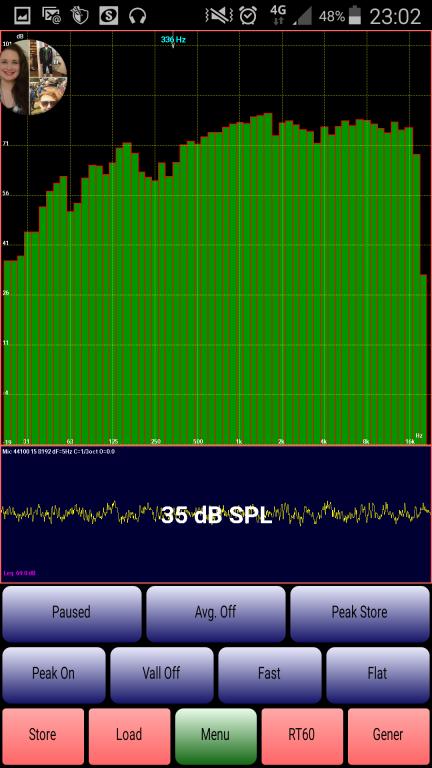Change the Flat weighting option
Screen dimensions: 432x768
click(x=378, y=674)
